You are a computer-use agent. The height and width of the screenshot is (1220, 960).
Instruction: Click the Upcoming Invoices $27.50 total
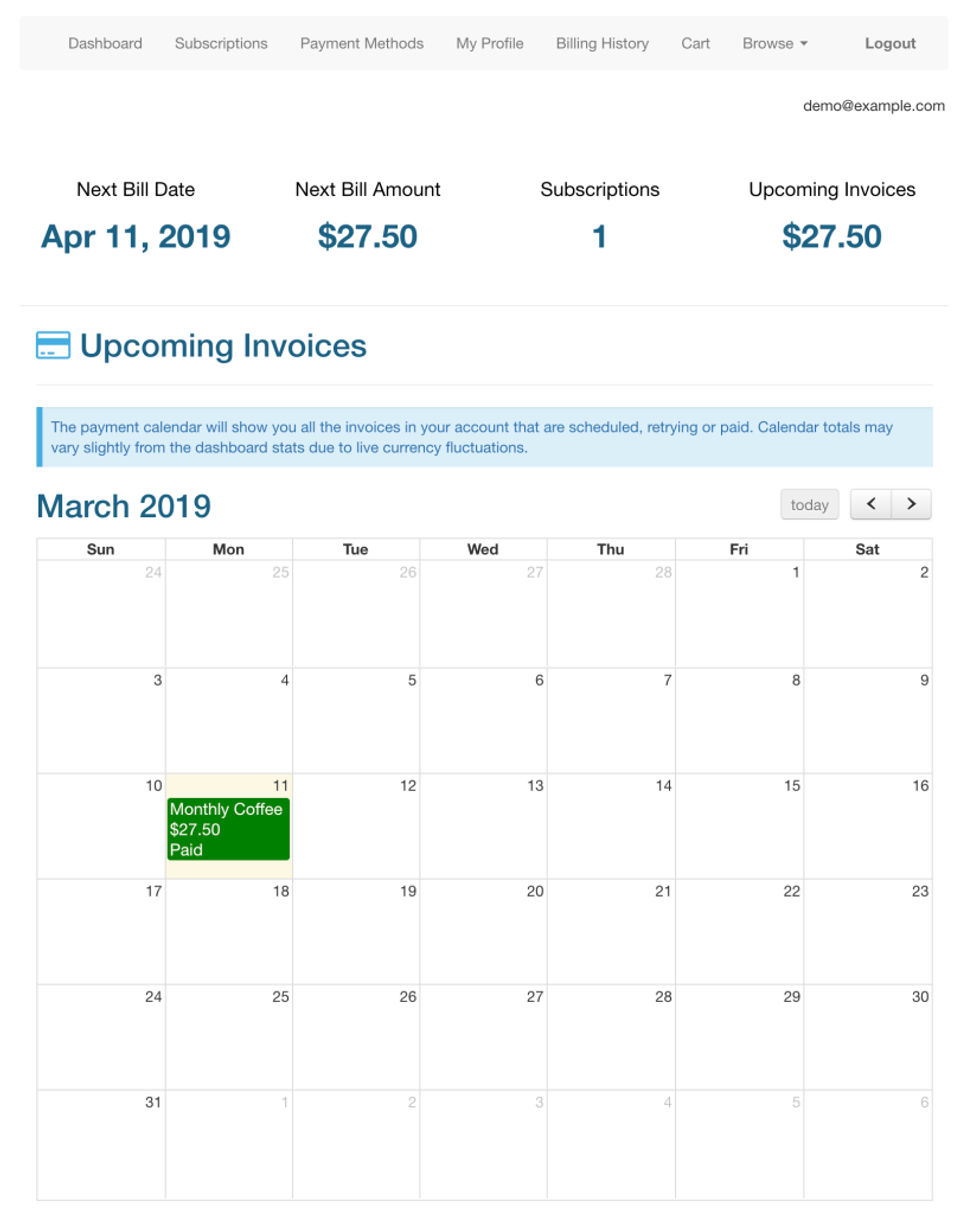832,237
